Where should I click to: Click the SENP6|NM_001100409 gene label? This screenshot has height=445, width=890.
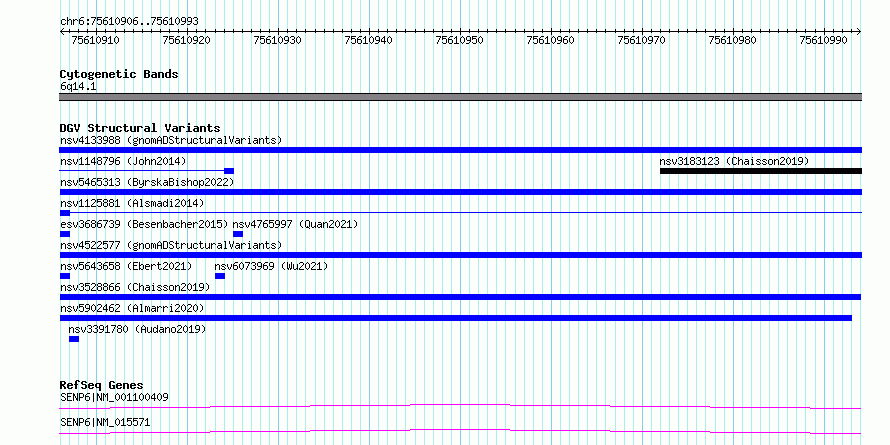(x=114, y=397)
